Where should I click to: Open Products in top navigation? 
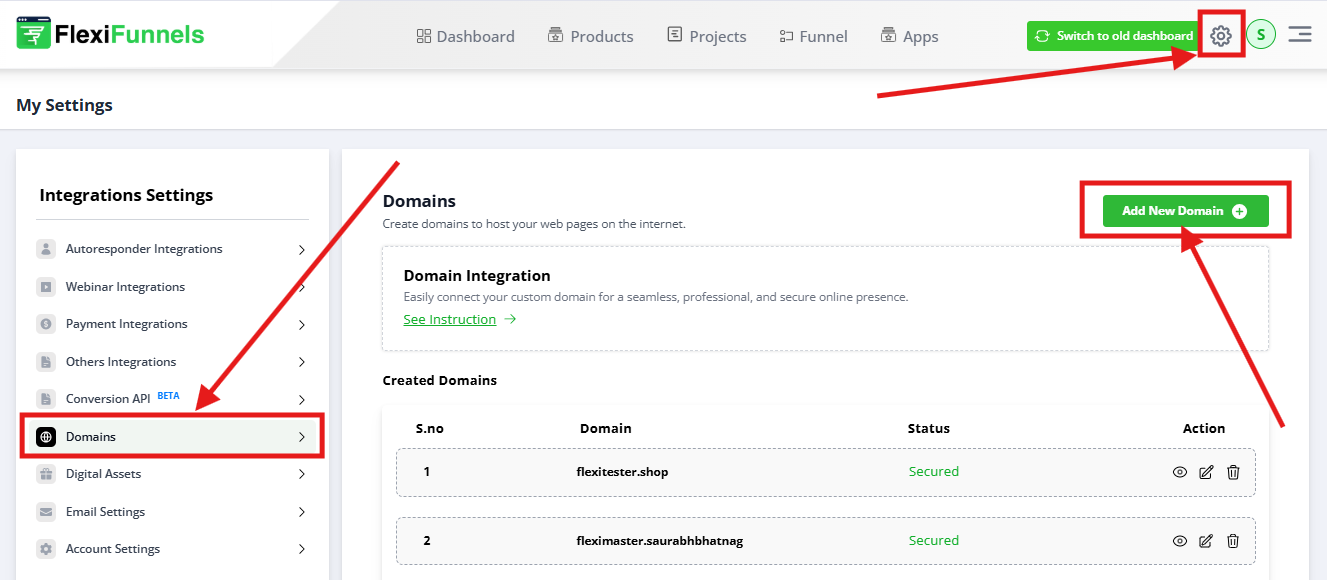[x=590, y=36]
